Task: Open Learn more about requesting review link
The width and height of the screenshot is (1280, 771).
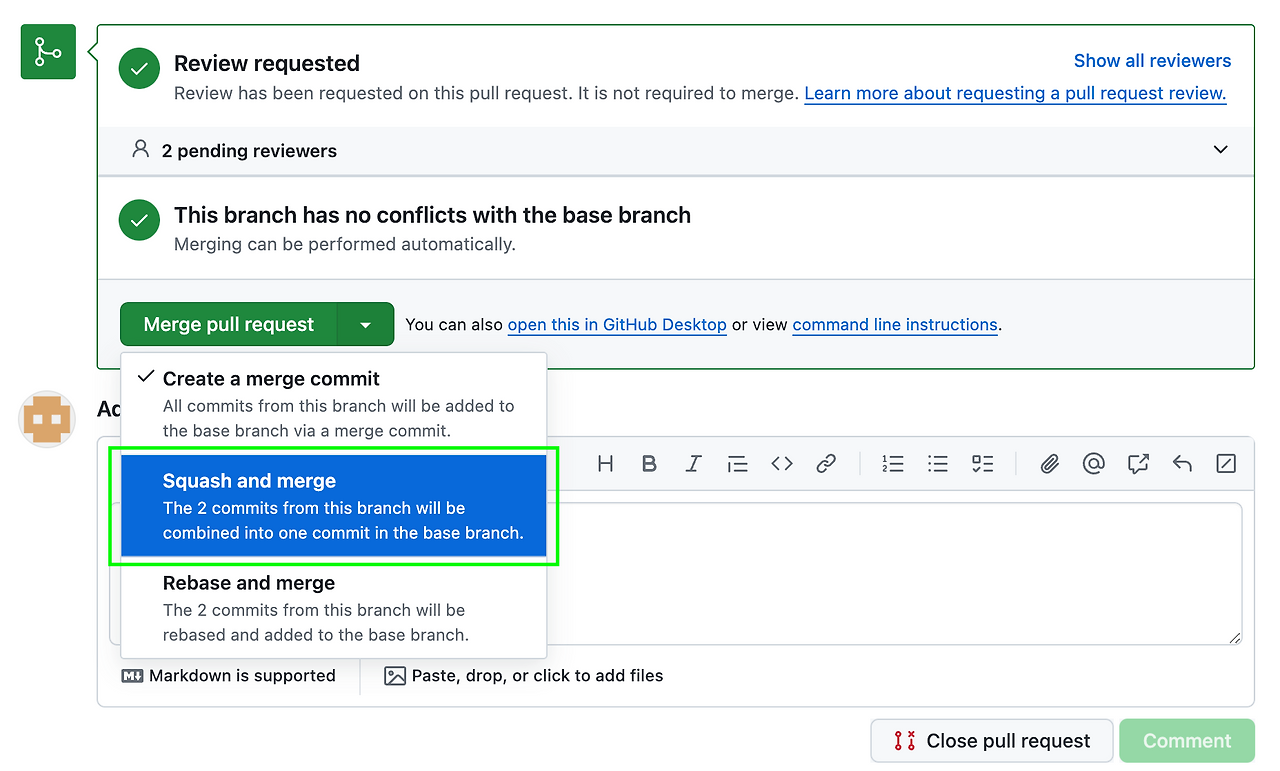Action: pos(1015,93)
